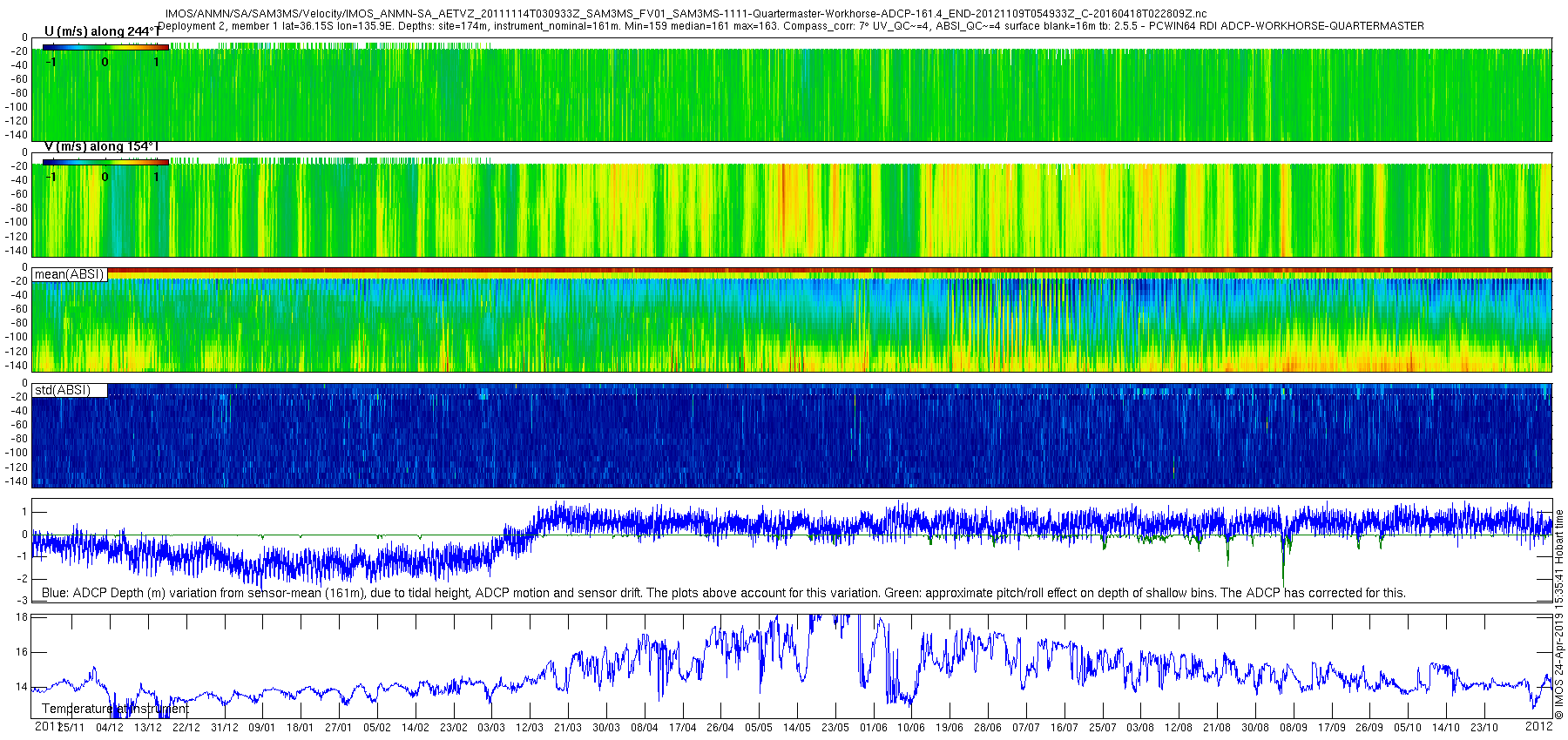This screenshot has width=1568, height=740.
Task: Click the '2012' year label on time axis
Action: [x=1539, y=726]
